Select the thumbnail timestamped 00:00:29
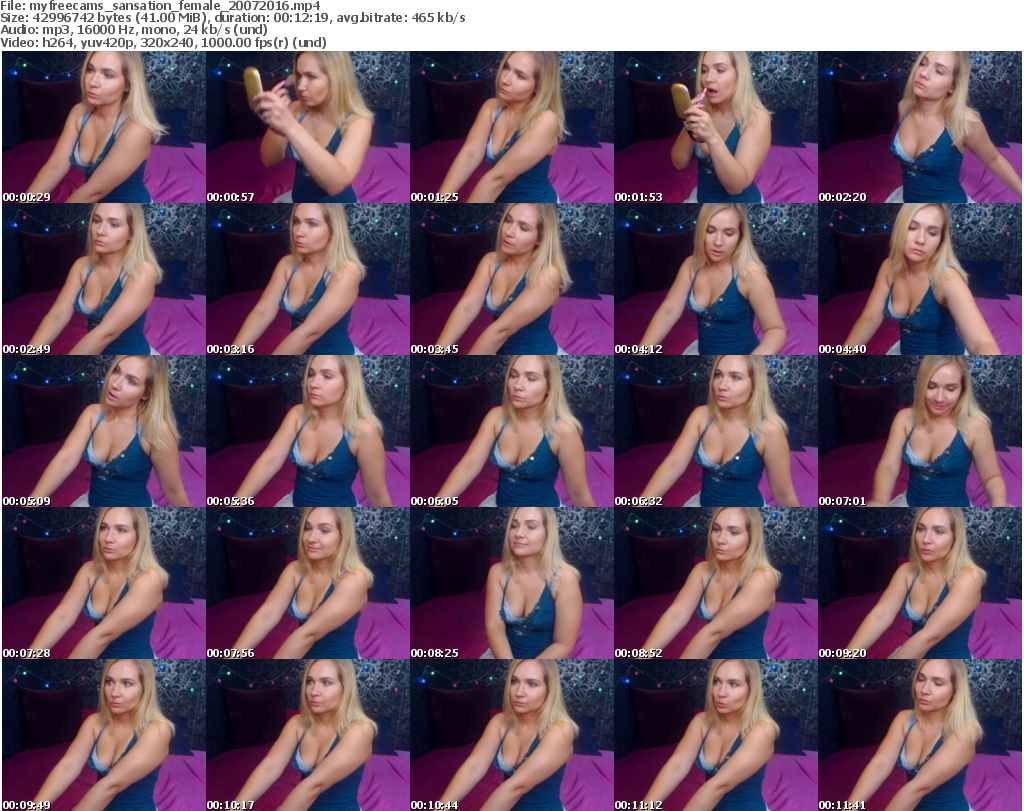 pos(104,127)
